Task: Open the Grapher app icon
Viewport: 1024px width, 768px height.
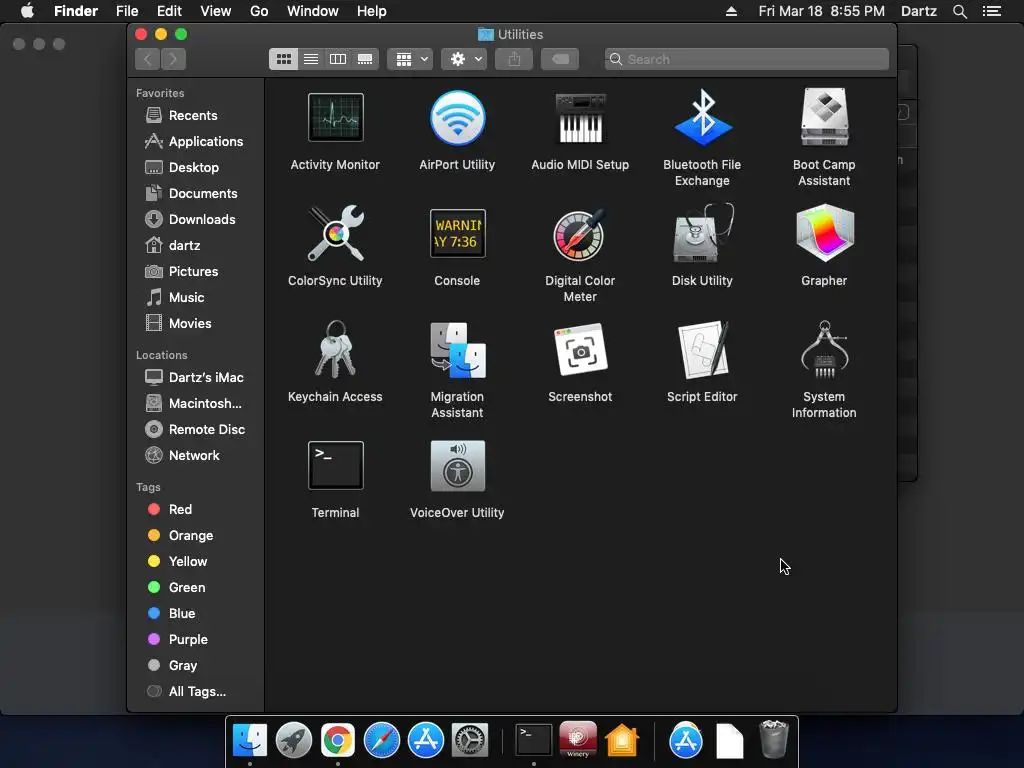Action: 824,233
